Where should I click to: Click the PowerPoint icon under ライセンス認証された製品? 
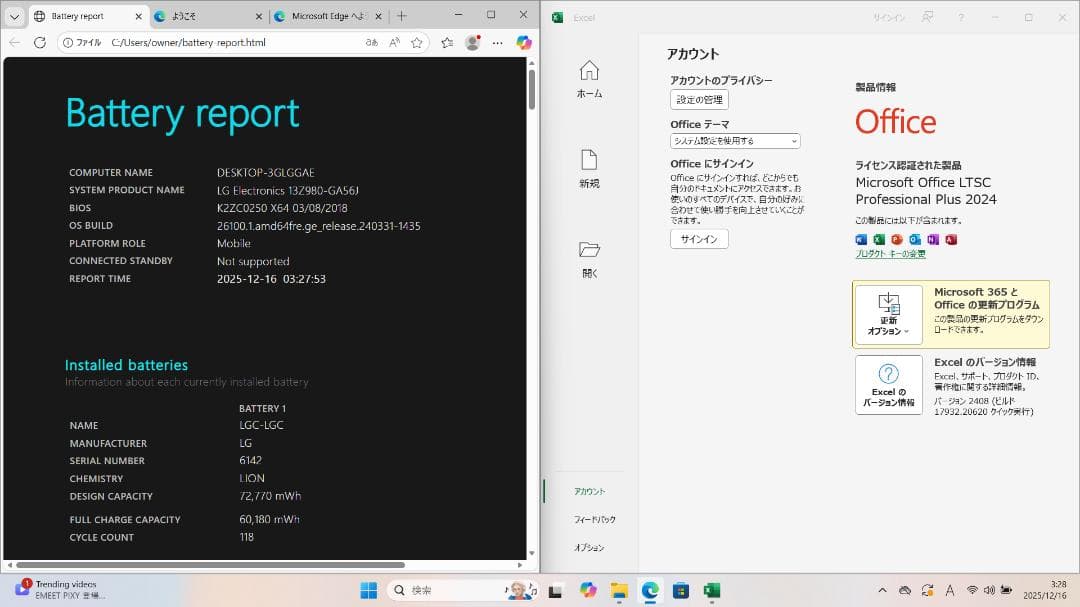(x=897, y=240)
